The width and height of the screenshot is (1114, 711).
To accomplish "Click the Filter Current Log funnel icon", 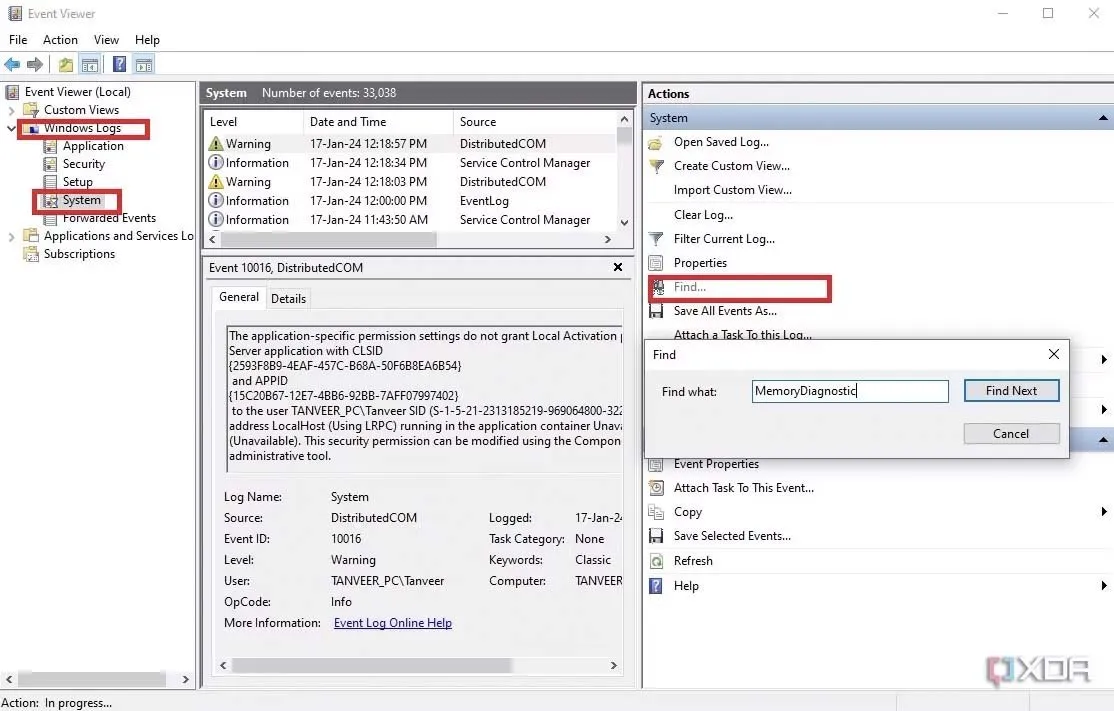I will 656,239.
